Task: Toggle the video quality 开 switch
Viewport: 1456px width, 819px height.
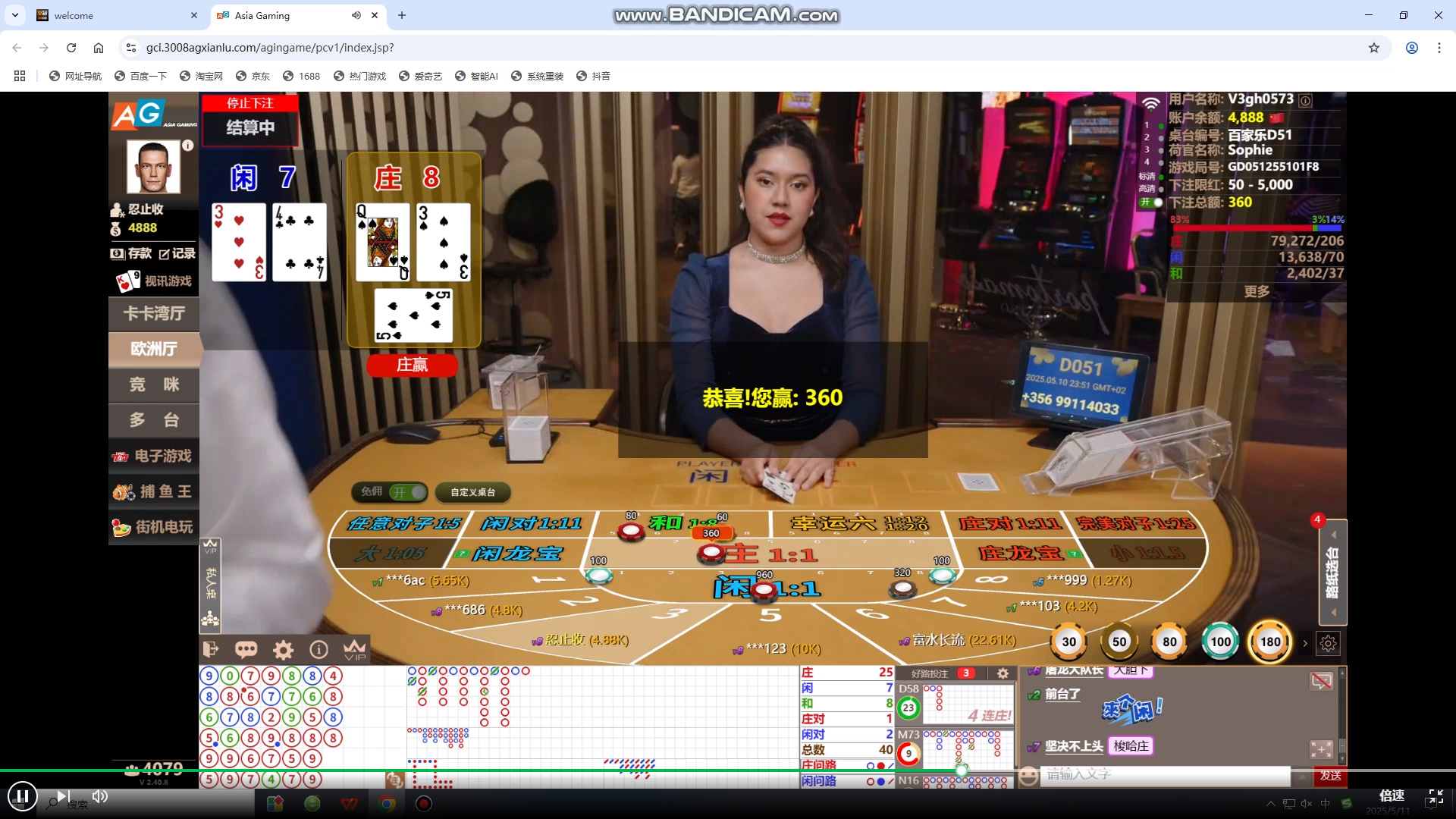Action: 1151,202
